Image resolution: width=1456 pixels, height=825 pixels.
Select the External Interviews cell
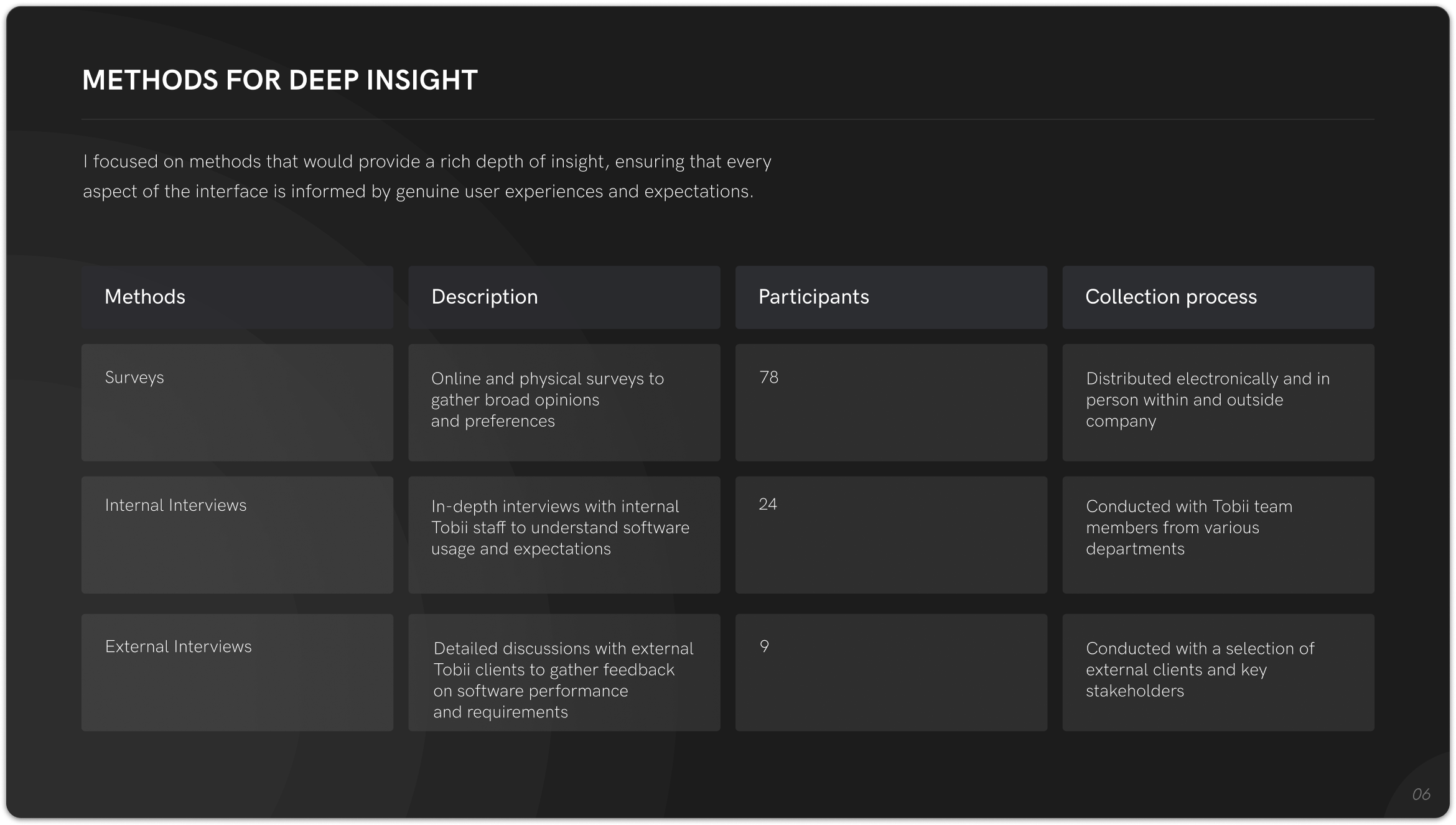178,647
